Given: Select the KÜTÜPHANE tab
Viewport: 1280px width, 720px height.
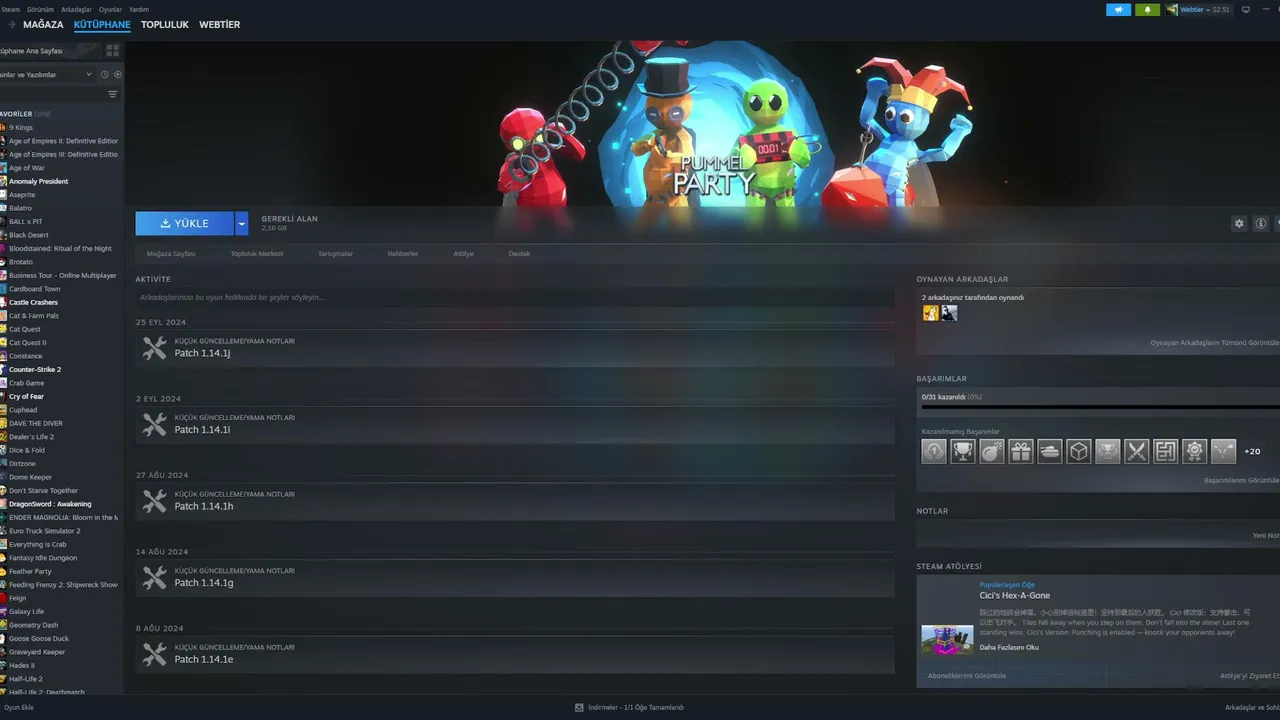Looking at the screenshot, I should 102,25.
